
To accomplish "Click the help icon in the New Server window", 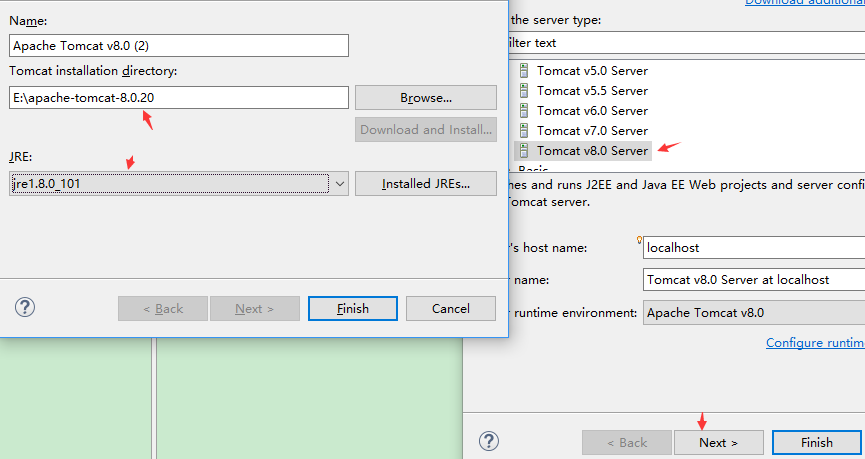I will [489, 441].
